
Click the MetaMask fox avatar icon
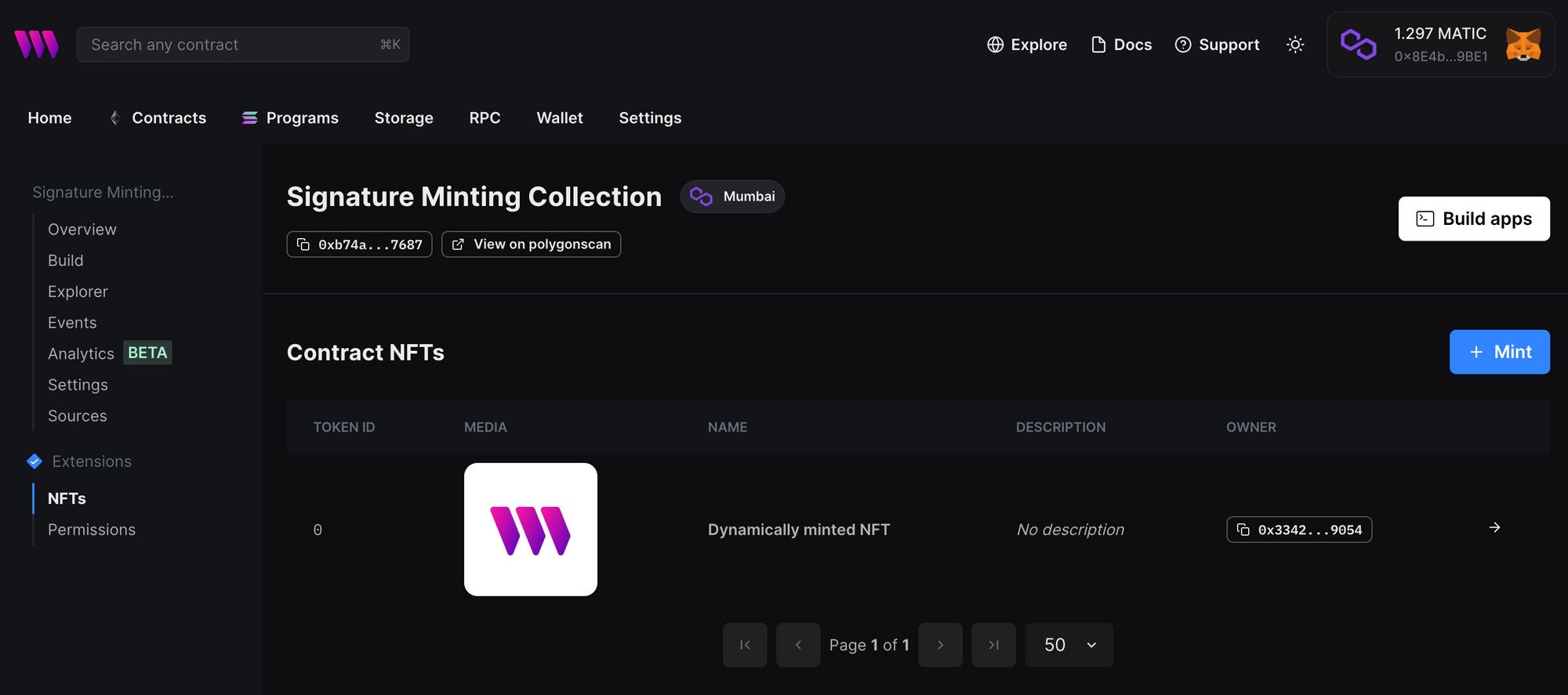1523,45
